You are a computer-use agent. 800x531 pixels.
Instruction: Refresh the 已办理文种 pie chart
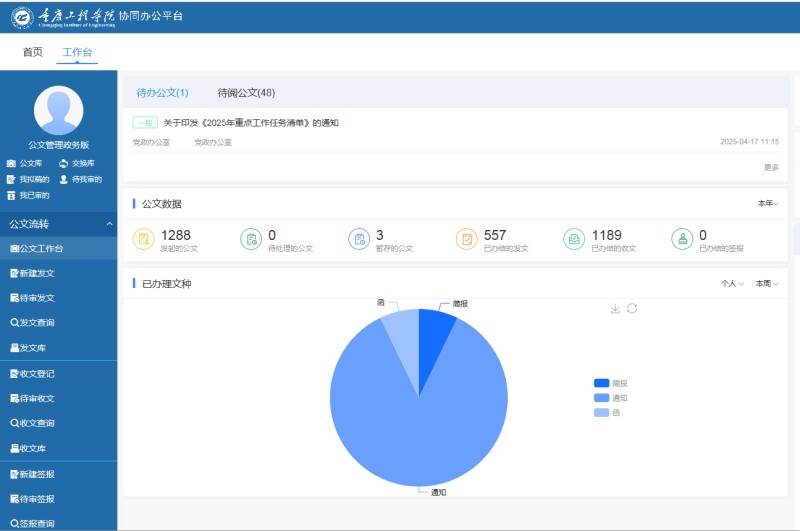tap(632, 309)
